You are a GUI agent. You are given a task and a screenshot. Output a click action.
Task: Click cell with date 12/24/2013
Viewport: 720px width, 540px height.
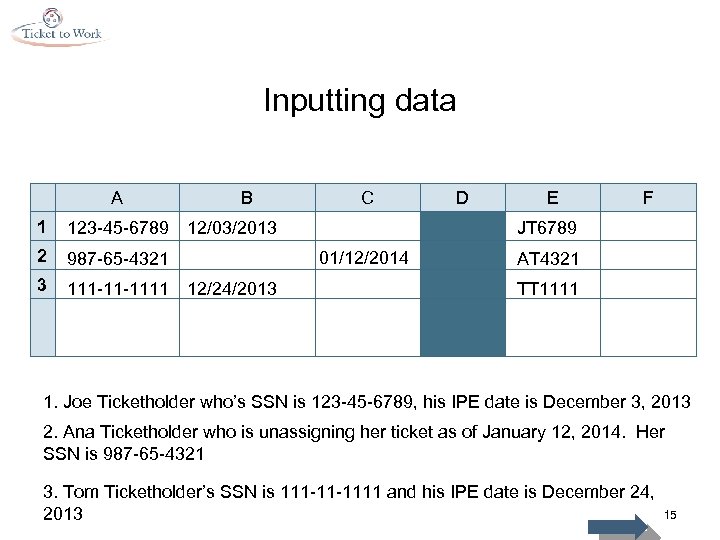(235, 289)
